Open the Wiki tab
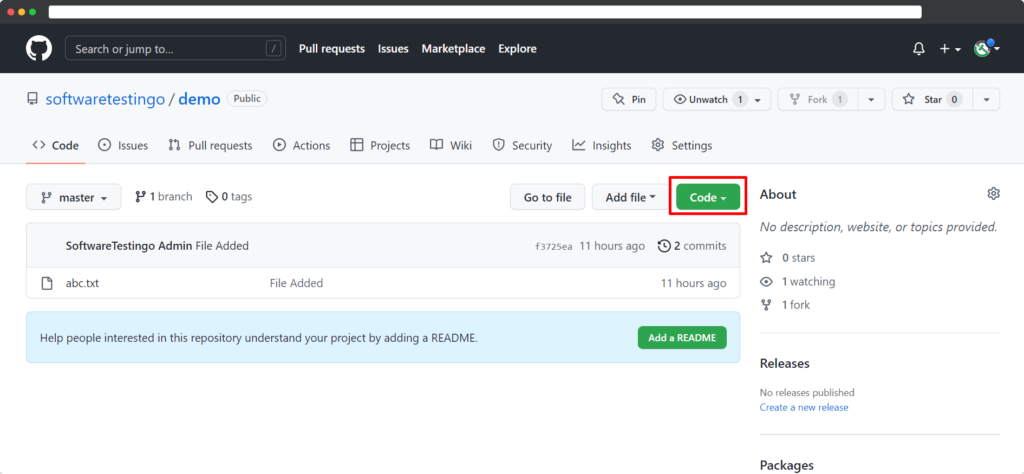 click(x=451, y=145)
